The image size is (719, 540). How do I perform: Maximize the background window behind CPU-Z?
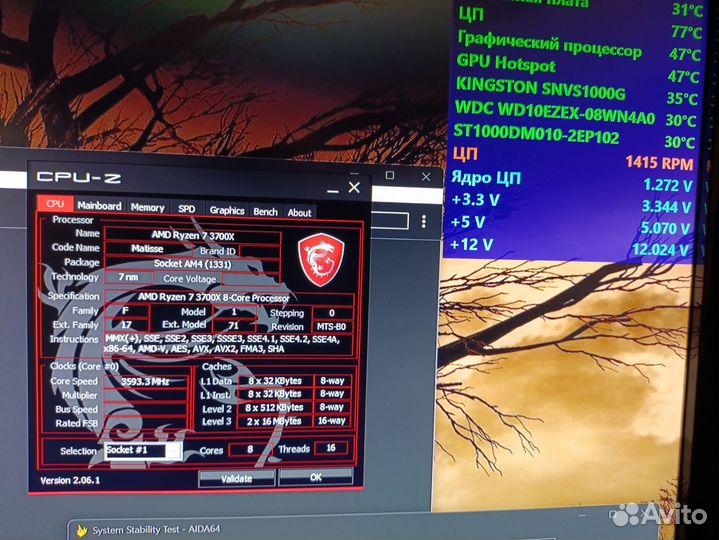click(390, 175)
